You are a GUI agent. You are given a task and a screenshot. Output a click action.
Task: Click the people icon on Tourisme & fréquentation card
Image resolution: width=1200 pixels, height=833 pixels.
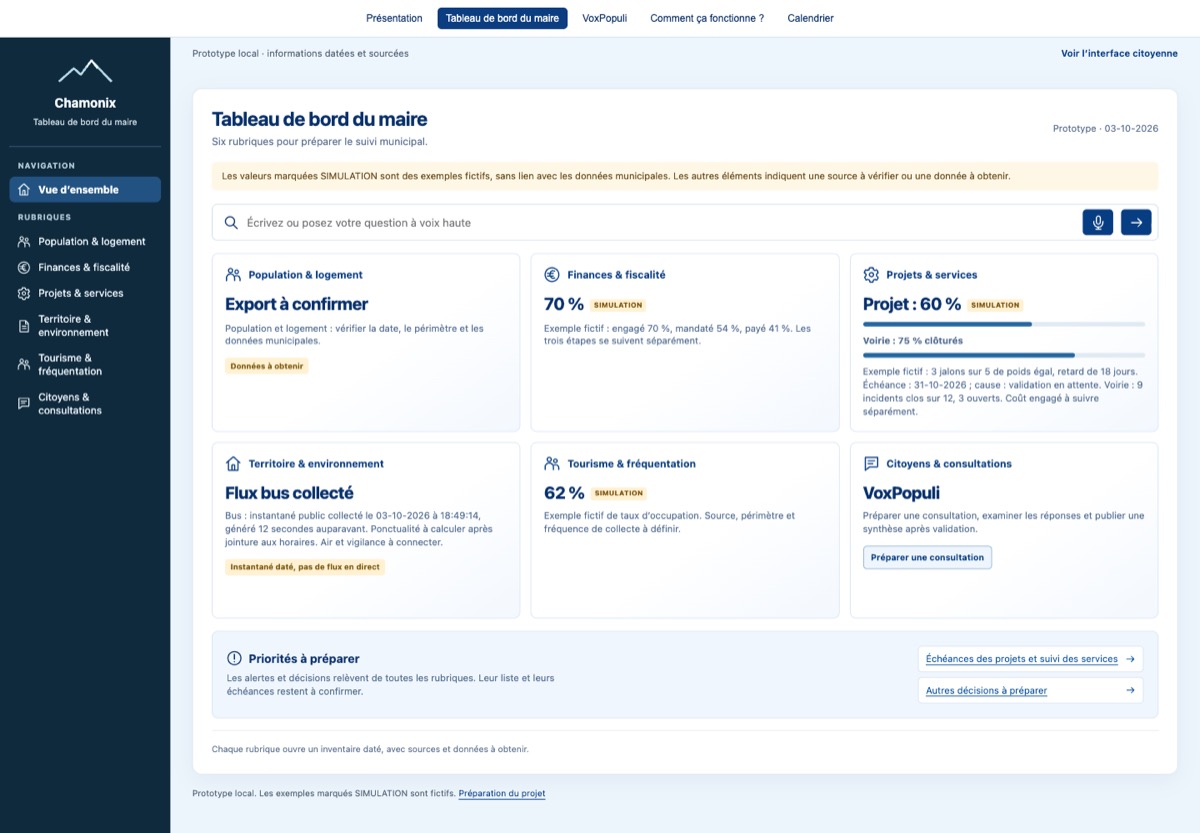pos(552,464)
